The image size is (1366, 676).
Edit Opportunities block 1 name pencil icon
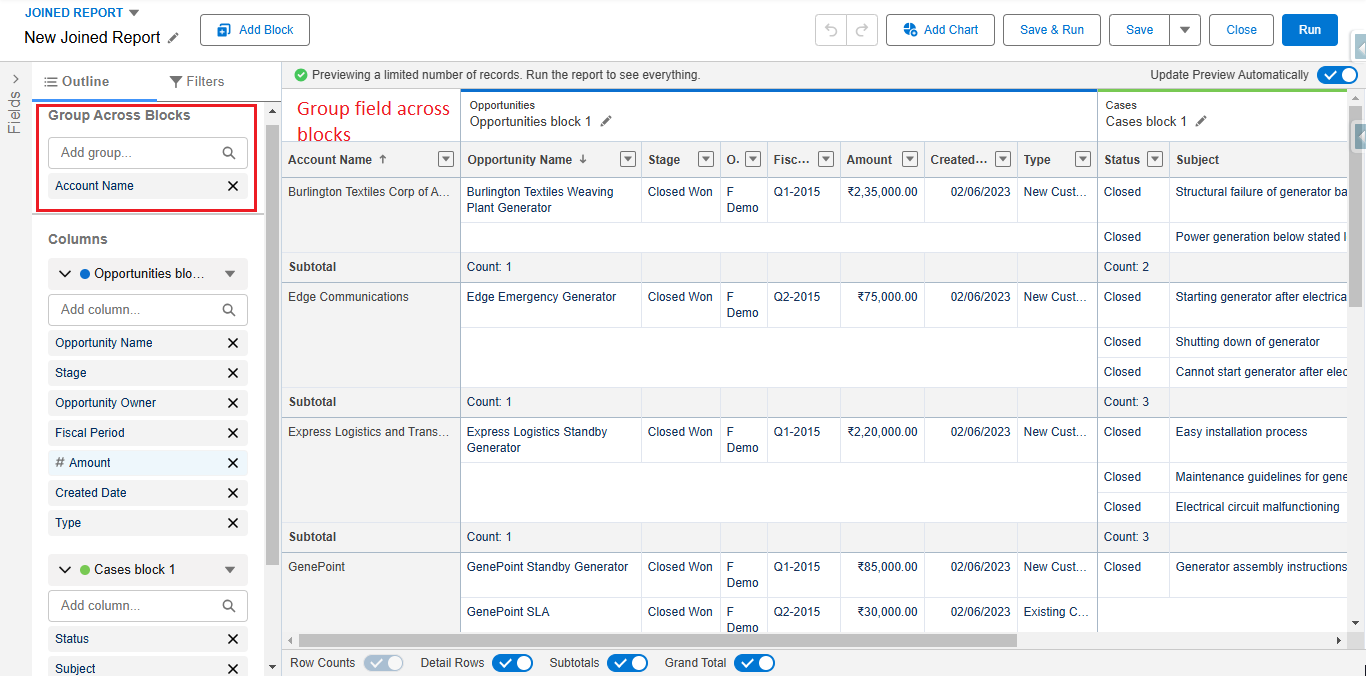(606, 122)
